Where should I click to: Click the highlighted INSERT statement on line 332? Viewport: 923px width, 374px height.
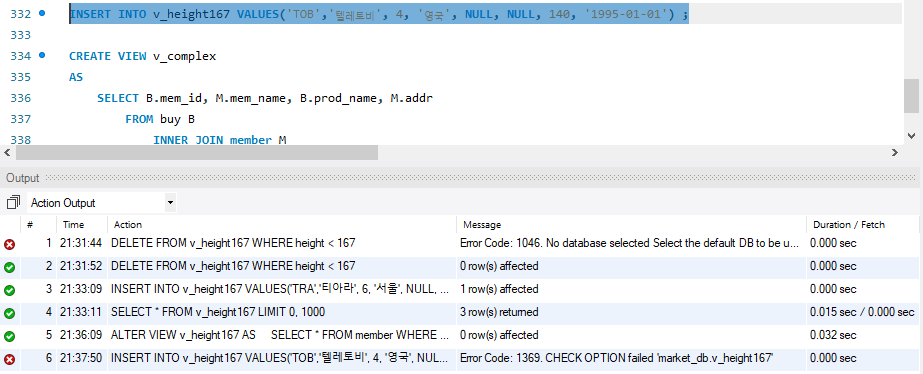tap(379, 14)
